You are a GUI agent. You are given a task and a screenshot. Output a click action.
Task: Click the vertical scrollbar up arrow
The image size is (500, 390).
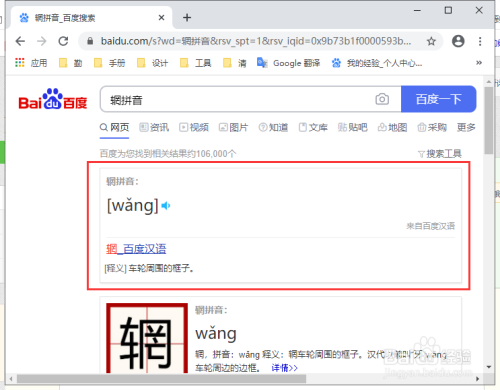[x=489, y=82]
